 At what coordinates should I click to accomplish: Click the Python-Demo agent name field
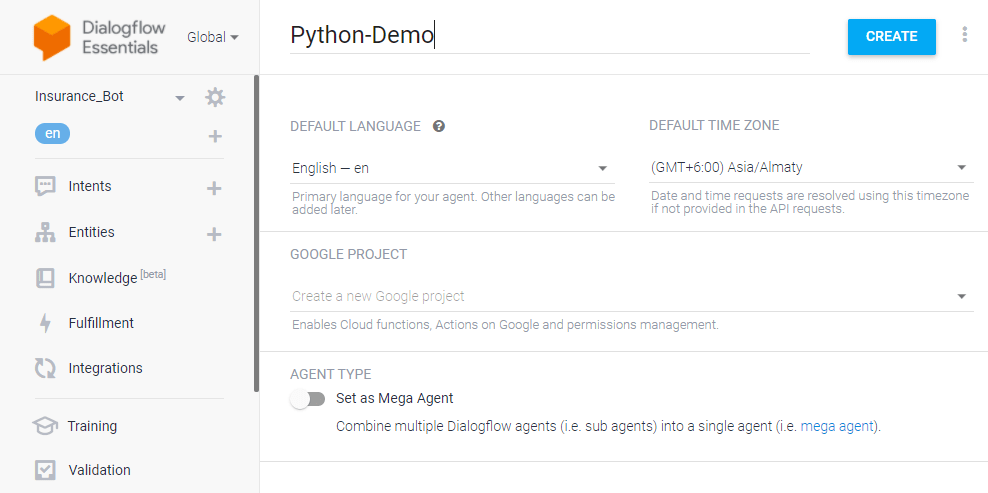click(548, 36)
